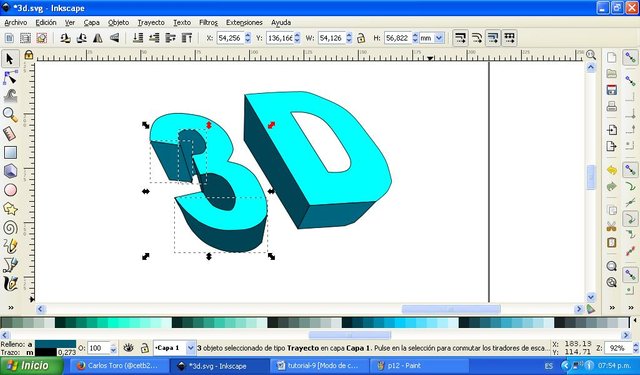Choose the Zoom magnifier tool

pos(10,115)
